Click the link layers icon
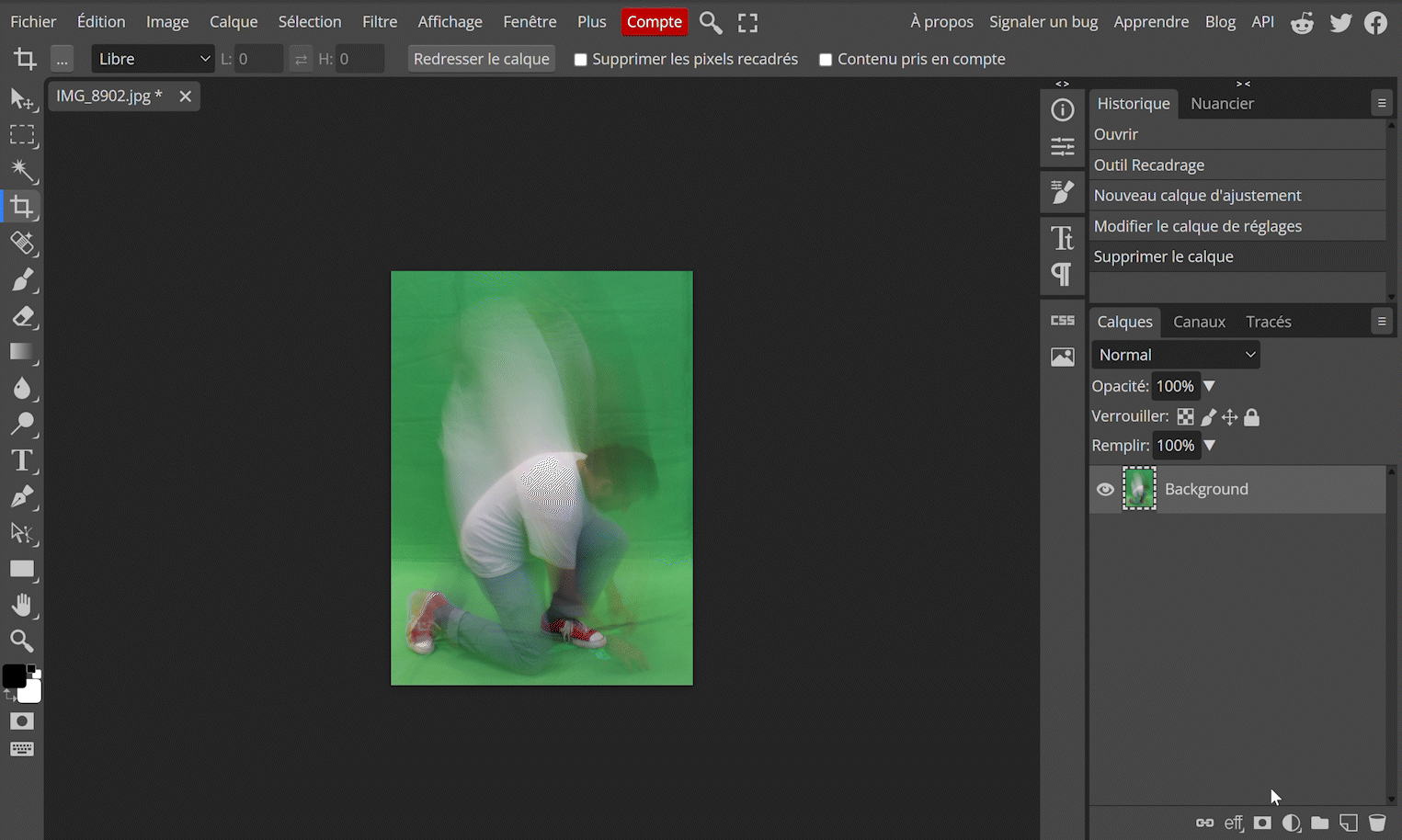This screenshot has height=840, width=1402. click(1204, 823)
